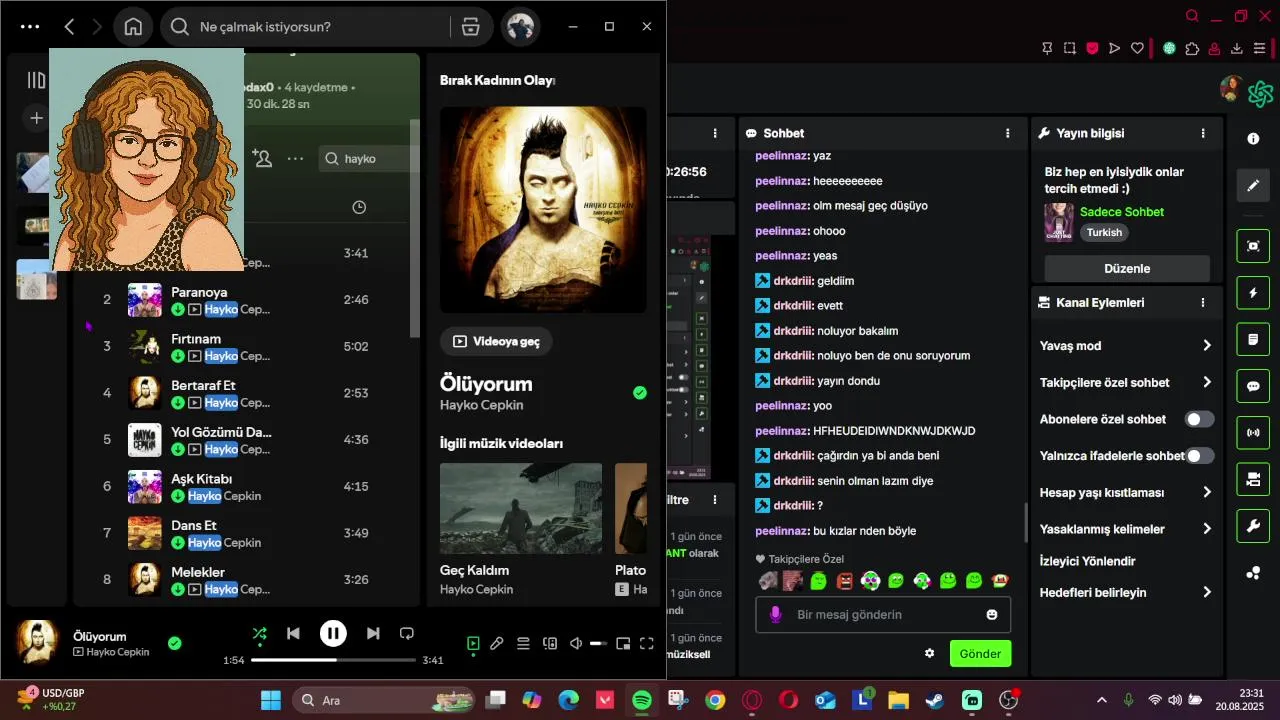
Task: Open Spotify profile avatar menu
Action: (x=520, y=27)
